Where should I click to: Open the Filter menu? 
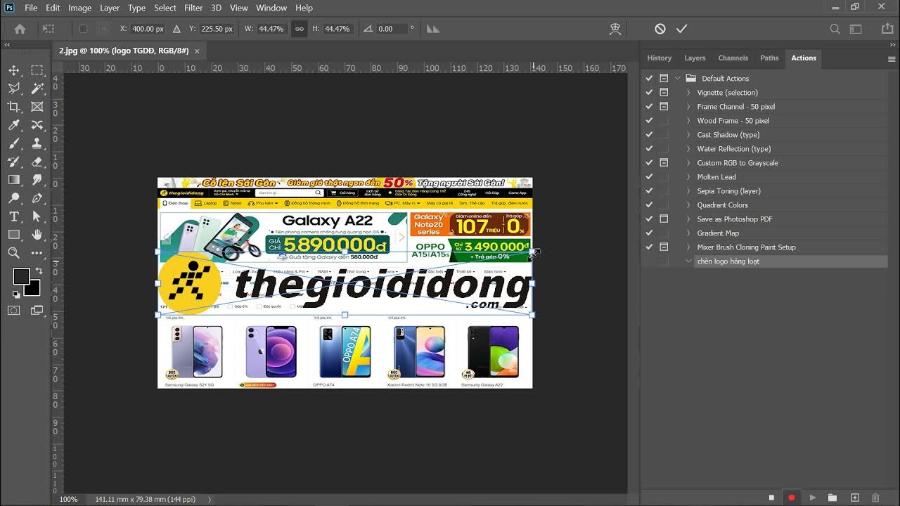(193, 8)
